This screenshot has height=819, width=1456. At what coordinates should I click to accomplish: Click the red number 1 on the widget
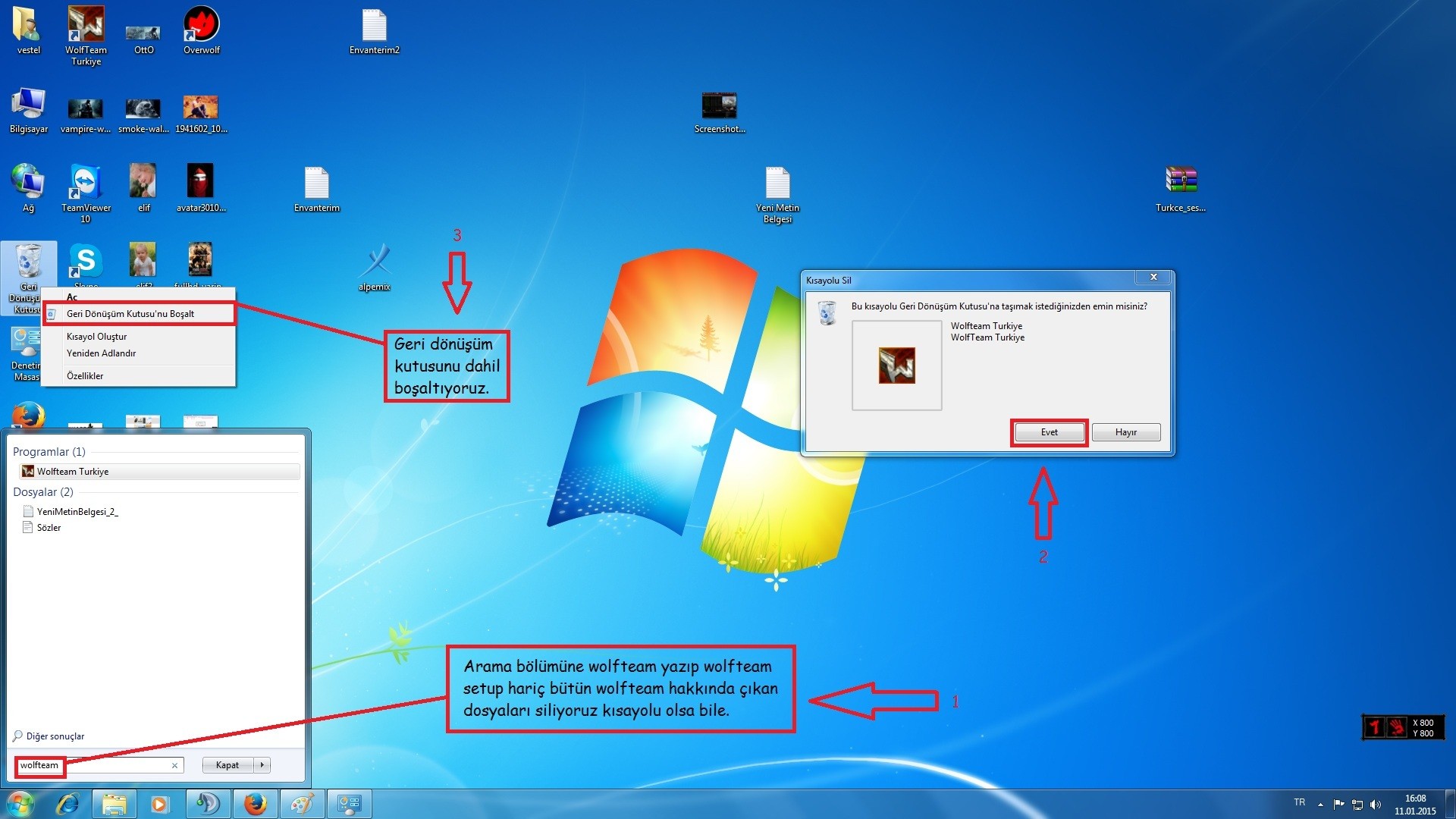(x=1375, y=727)
